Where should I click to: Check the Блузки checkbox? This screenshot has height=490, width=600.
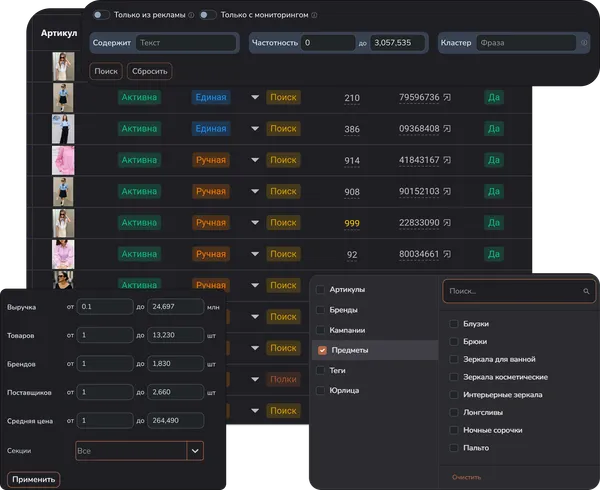[x=454, y=324]
